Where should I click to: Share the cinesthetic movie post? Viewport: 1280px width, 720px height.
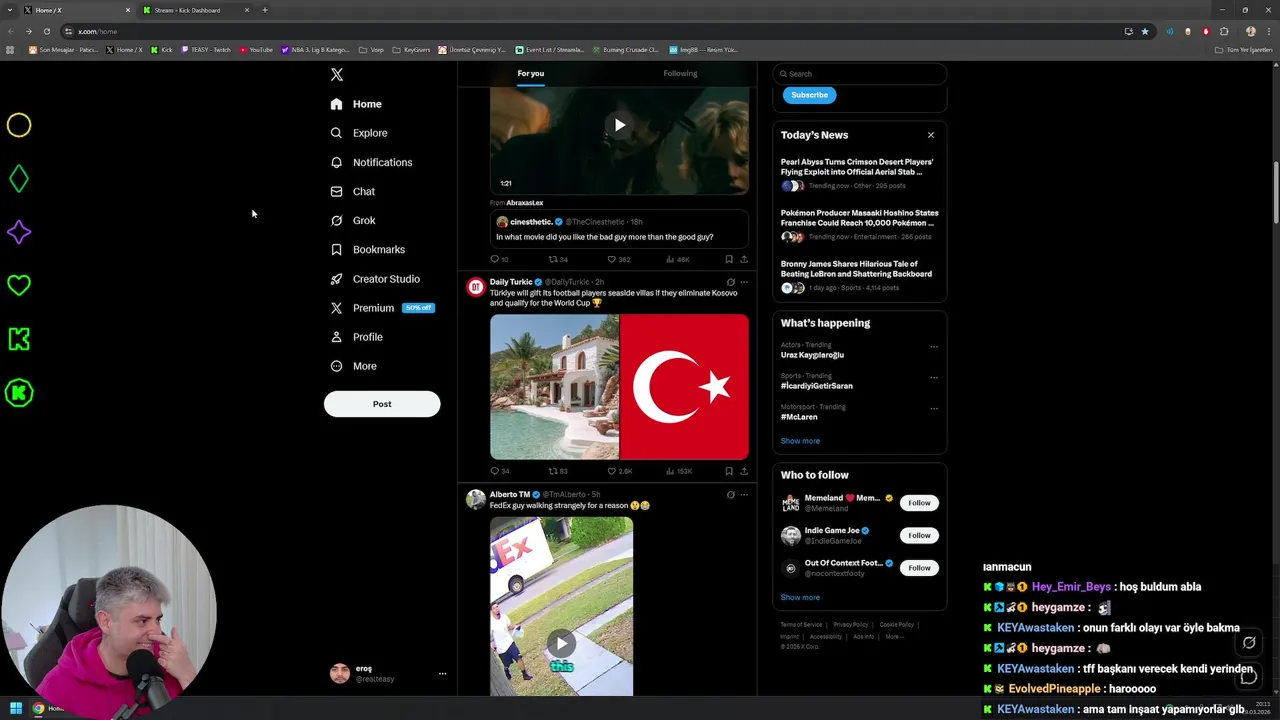point(744,259)
